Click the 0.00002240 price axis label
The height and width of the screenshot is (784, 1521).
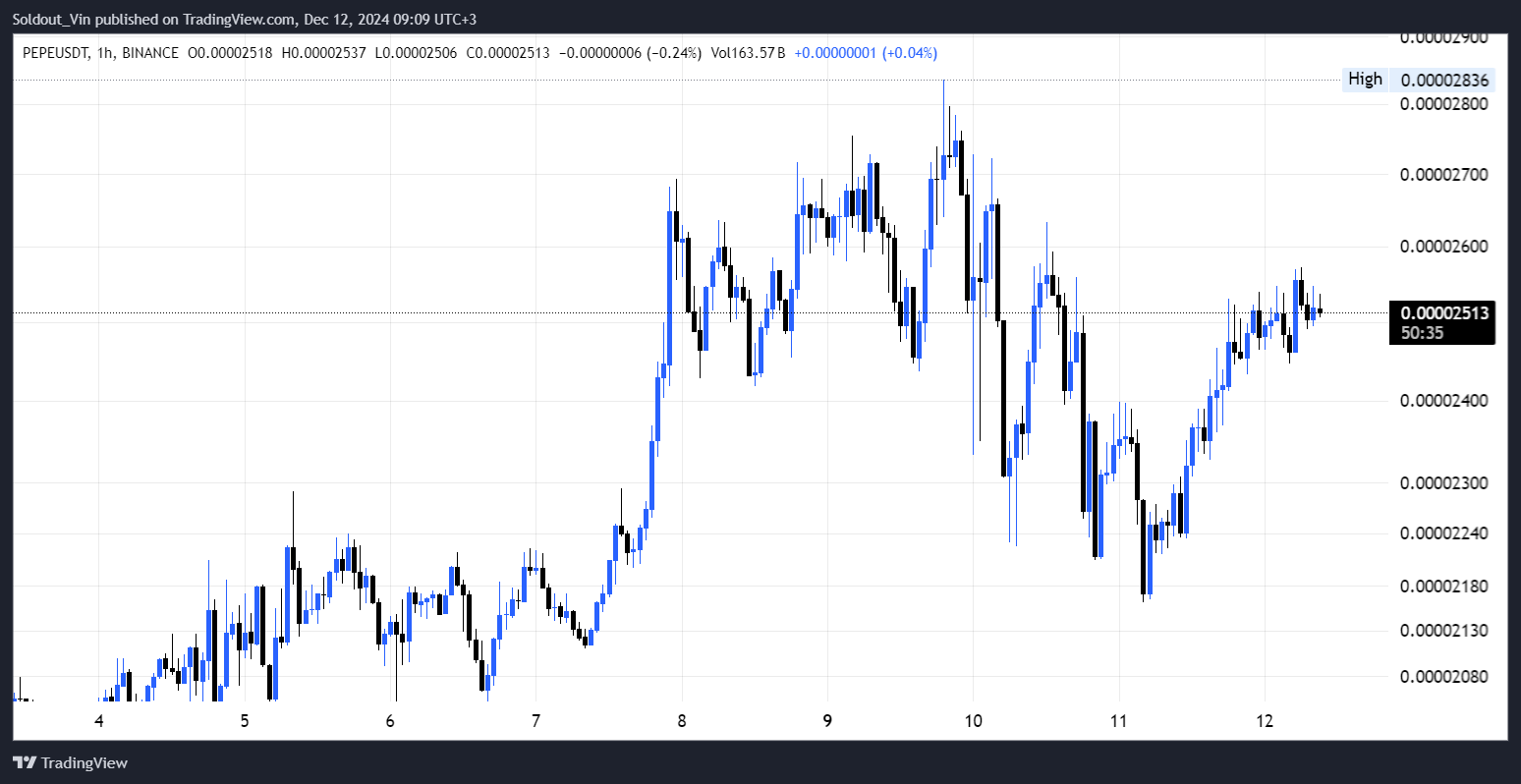[1444, 533]
